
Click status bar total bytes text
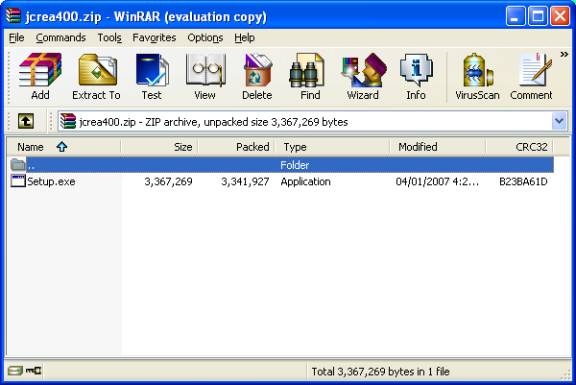coord(381,372)
